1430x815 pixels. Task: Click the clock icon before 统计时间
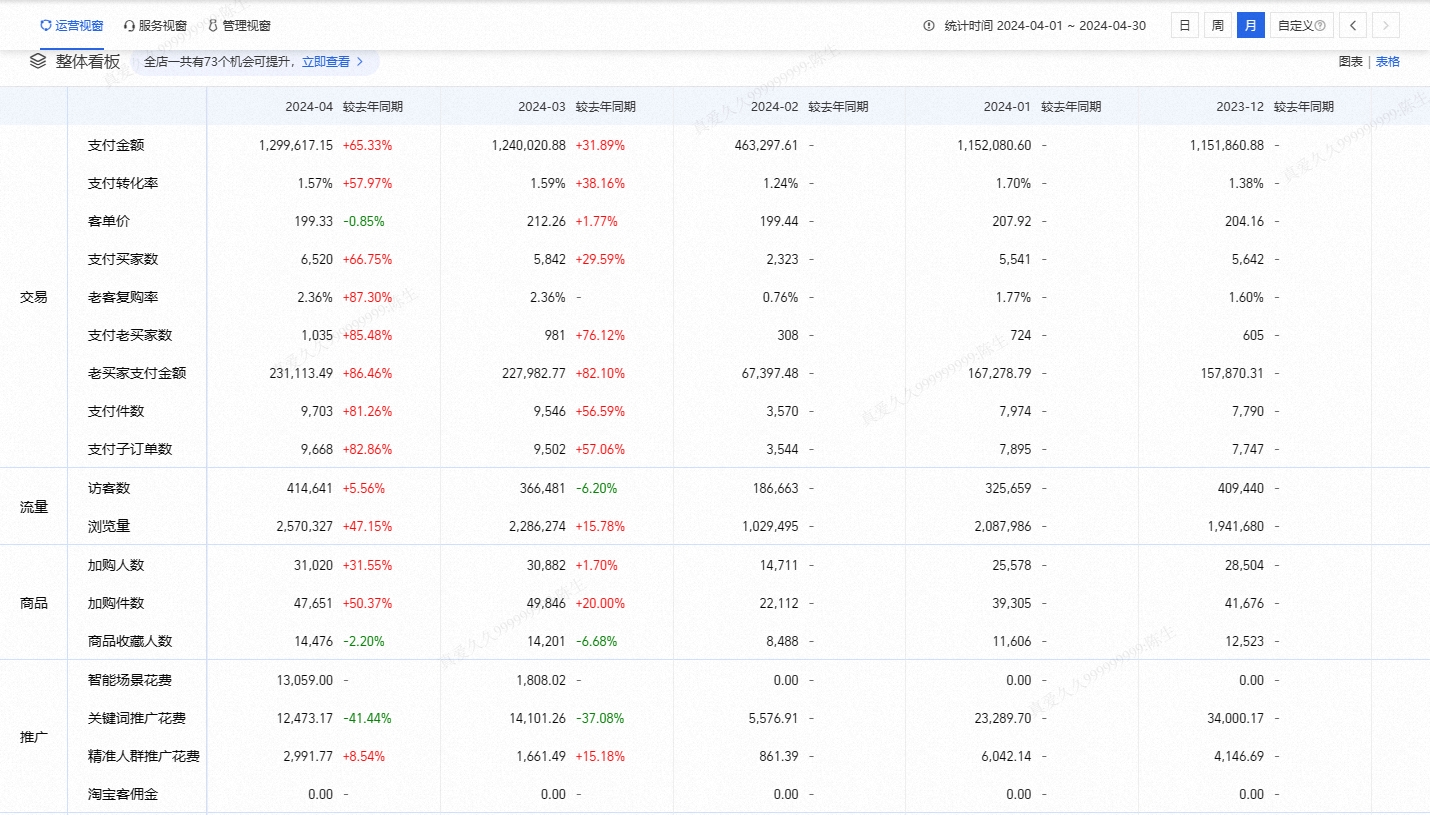929,26
